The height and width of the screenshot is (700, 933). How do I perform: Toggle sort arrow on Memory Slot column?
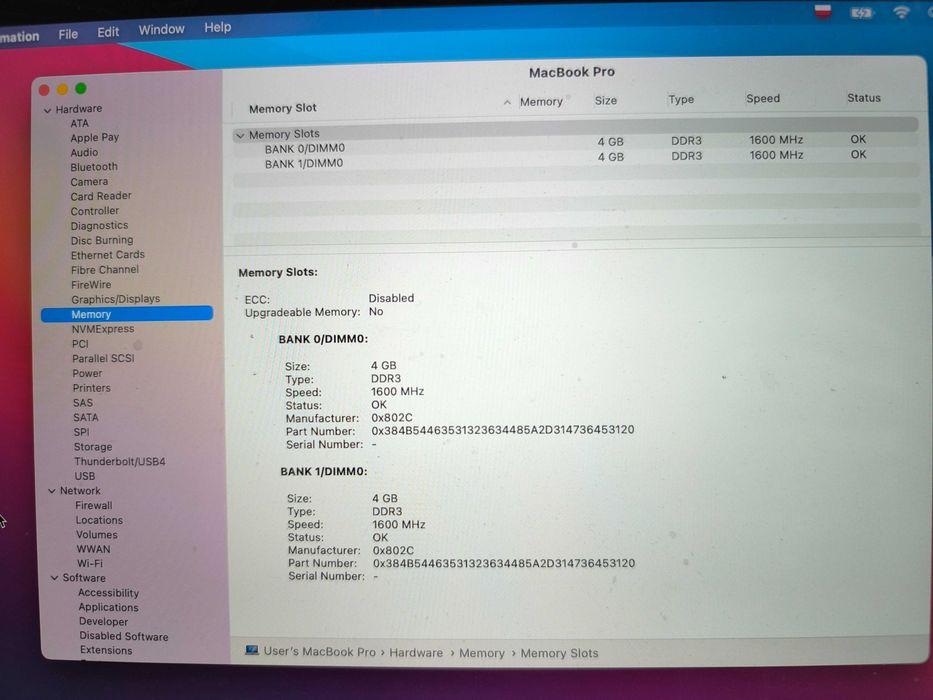pyautogui.click(x=507, y=102)
